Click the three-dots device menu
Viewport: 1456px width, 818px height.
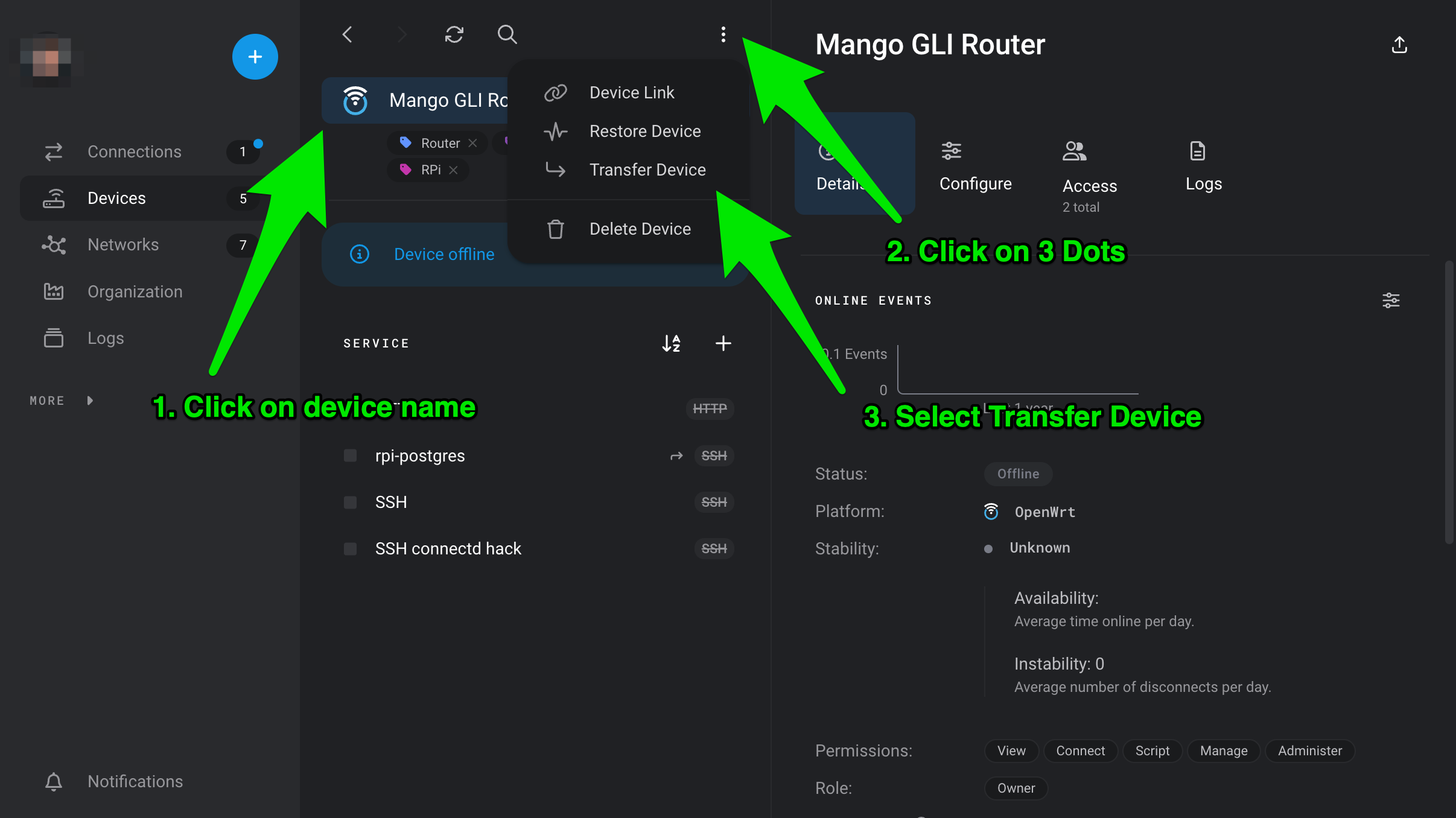point(723,34)
